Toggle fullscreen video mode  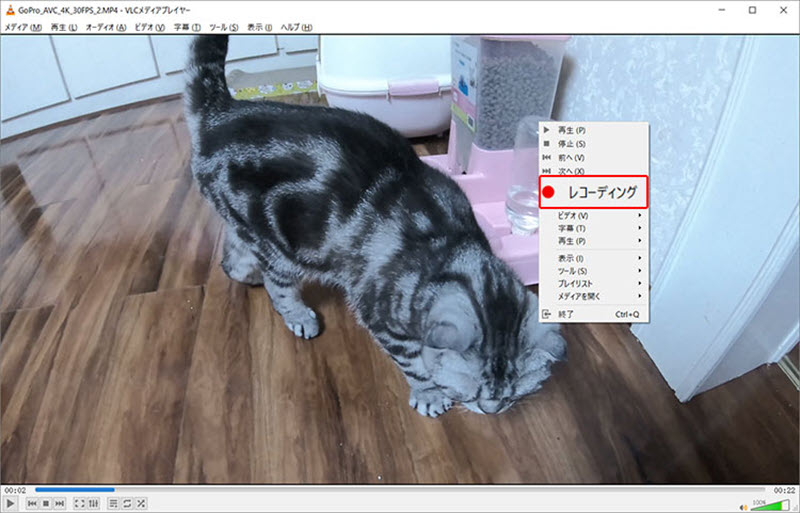(x=80, y=503)
